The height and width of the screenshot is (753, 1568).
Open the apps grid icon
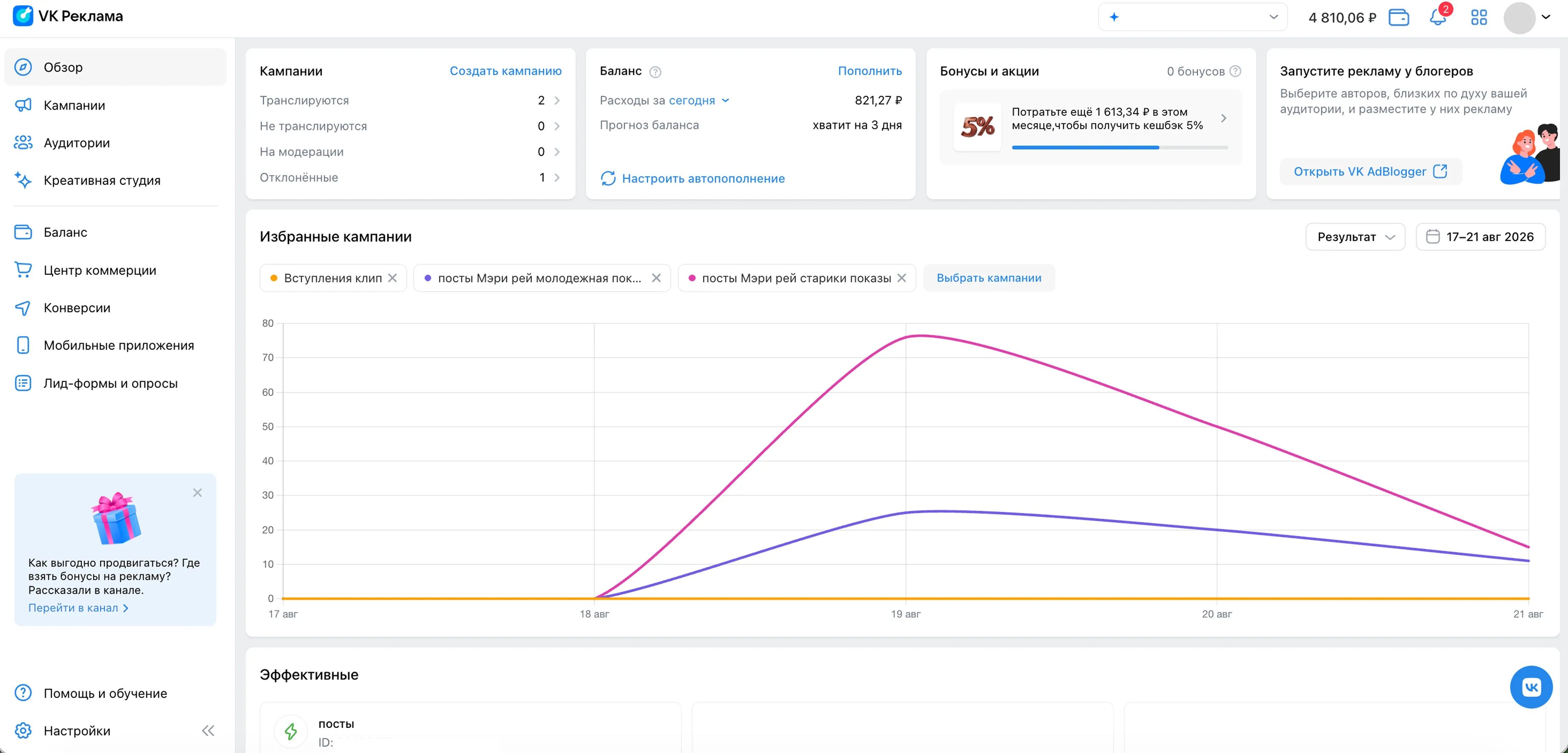click(x=1479, y=17)
